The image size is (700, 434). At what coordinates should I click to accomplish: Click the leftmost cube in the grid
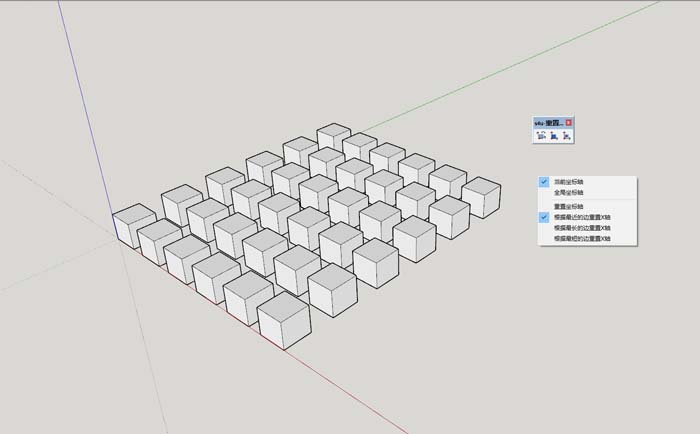tap(133, 224)
